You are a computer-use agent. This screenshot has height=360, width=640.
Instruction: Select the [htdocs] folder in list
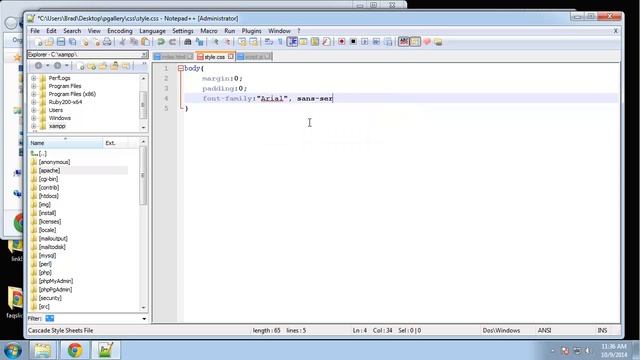pyautogui.click(x=49, y=196)
